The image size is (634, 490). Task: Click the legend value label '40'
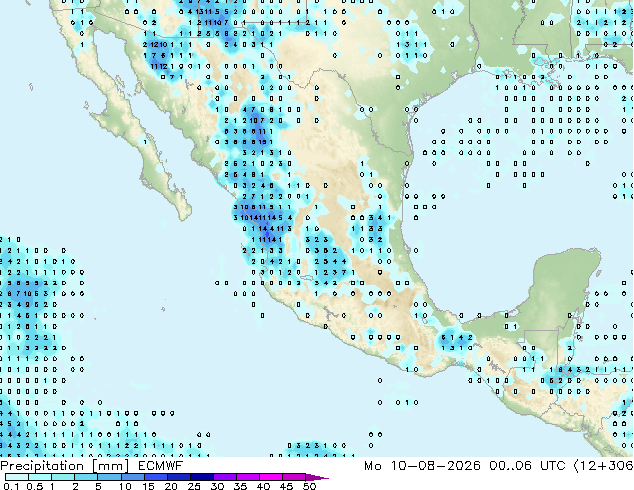[263, 486]
